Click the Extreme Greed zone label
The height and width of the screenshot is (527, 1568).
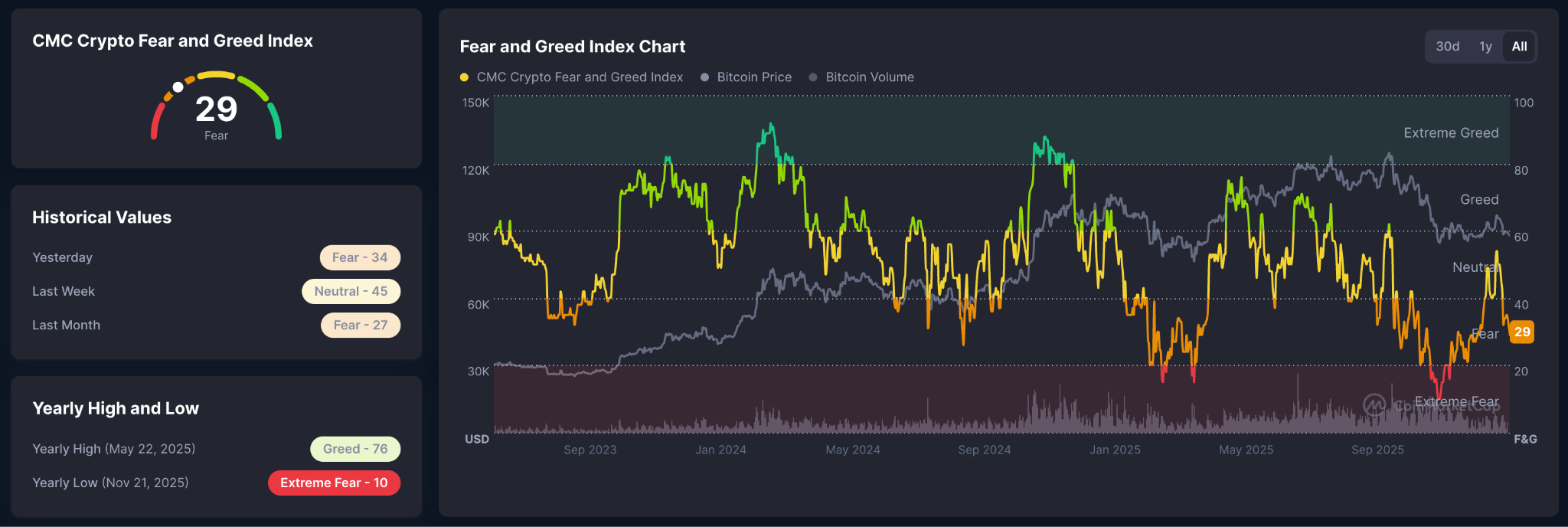[1451, 133]
